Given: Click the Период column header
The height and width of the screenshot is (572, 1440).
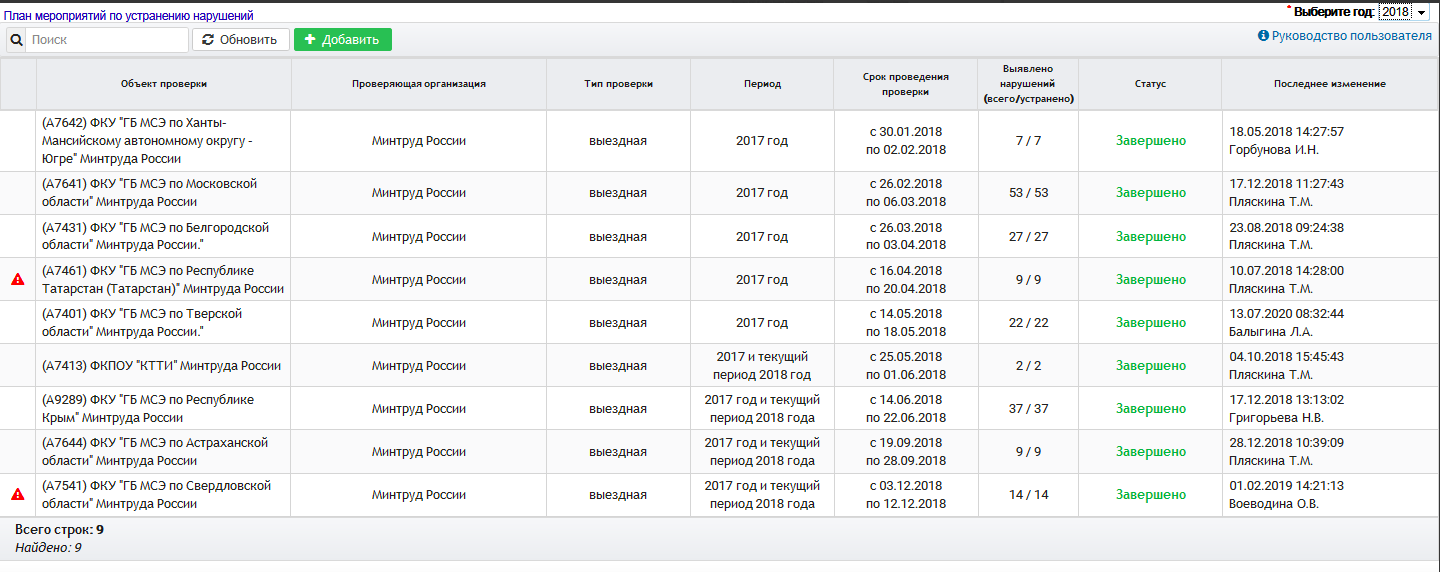Looking at the screenshot, I should coord(762,84).
